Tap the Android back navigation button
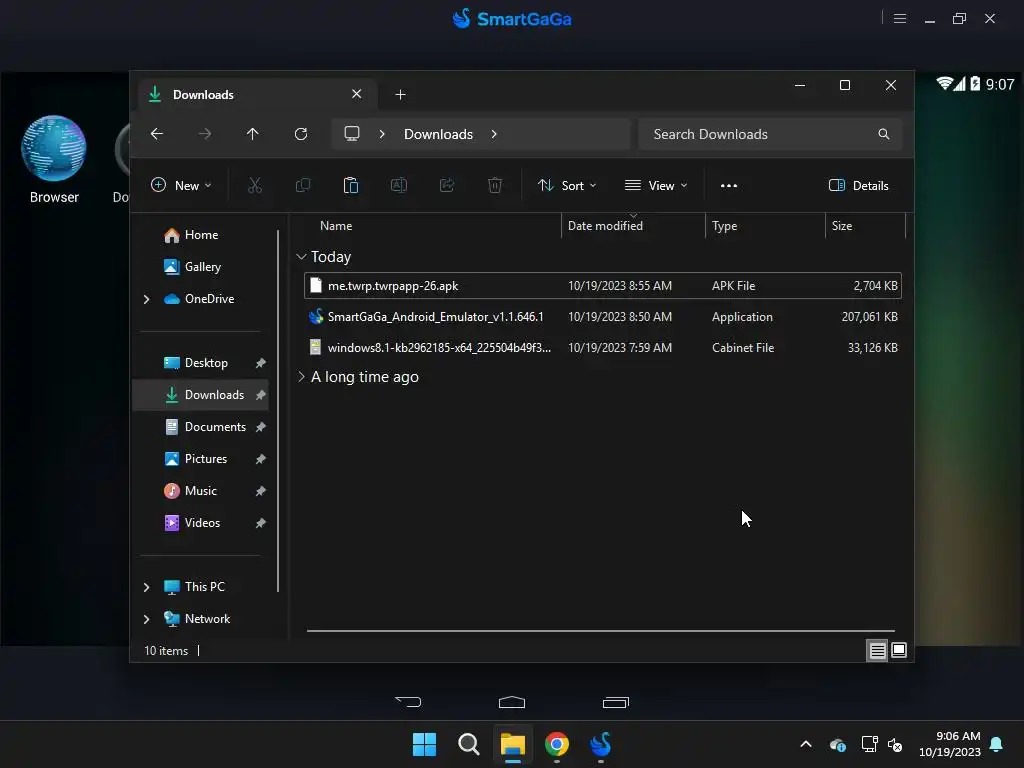The image size is (1024, 768). click(409, 702)
